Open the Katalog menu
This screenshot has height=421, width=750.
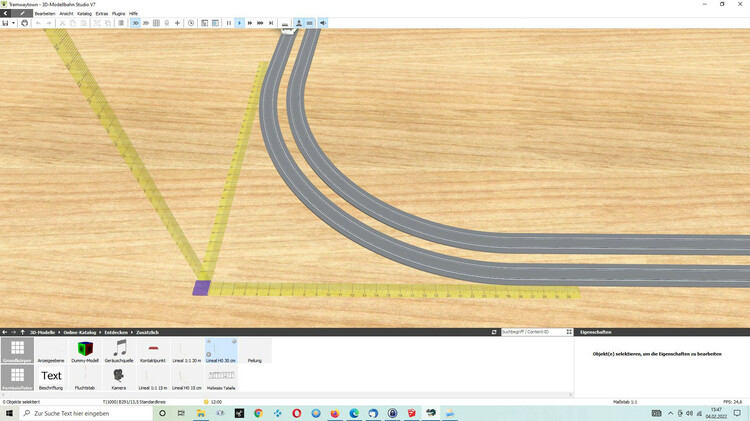point(84,13)
